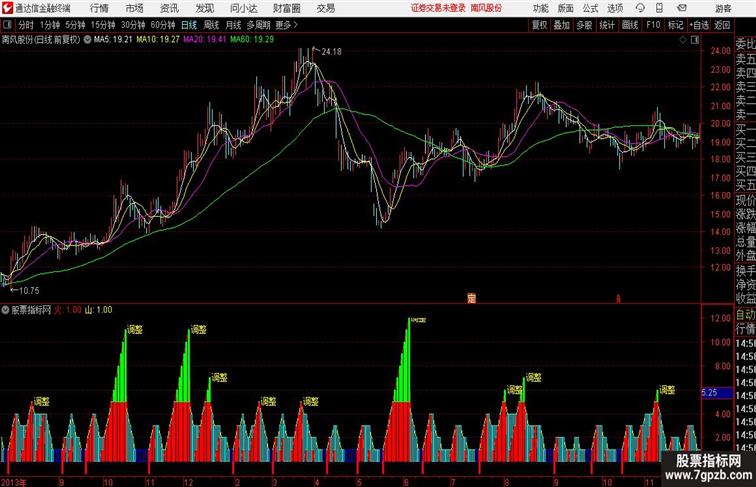This screenshot has height=487, width=756.
Task: Switch to the 分时 period tab
Action: 26,25
